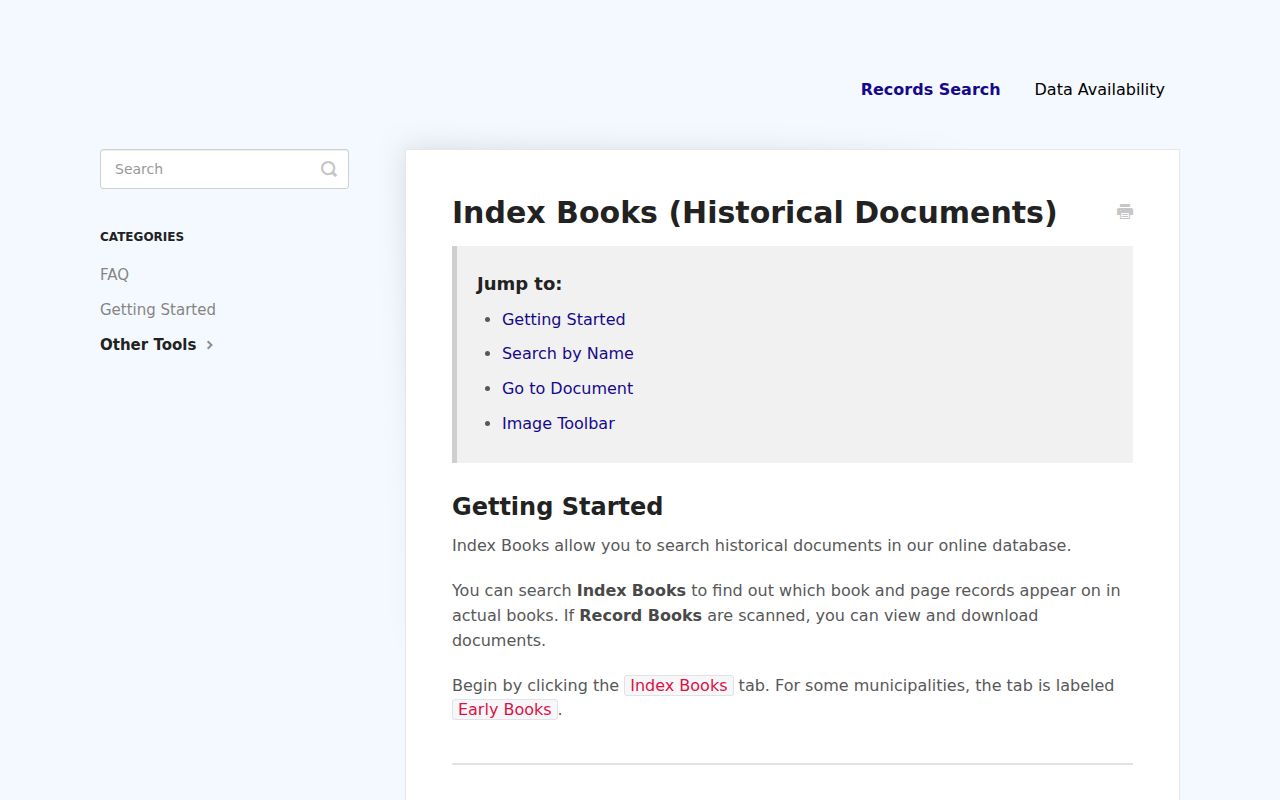Jump to Getting Started section link
The width and height of the screenshot is (1280, 800).
(563, 319)
